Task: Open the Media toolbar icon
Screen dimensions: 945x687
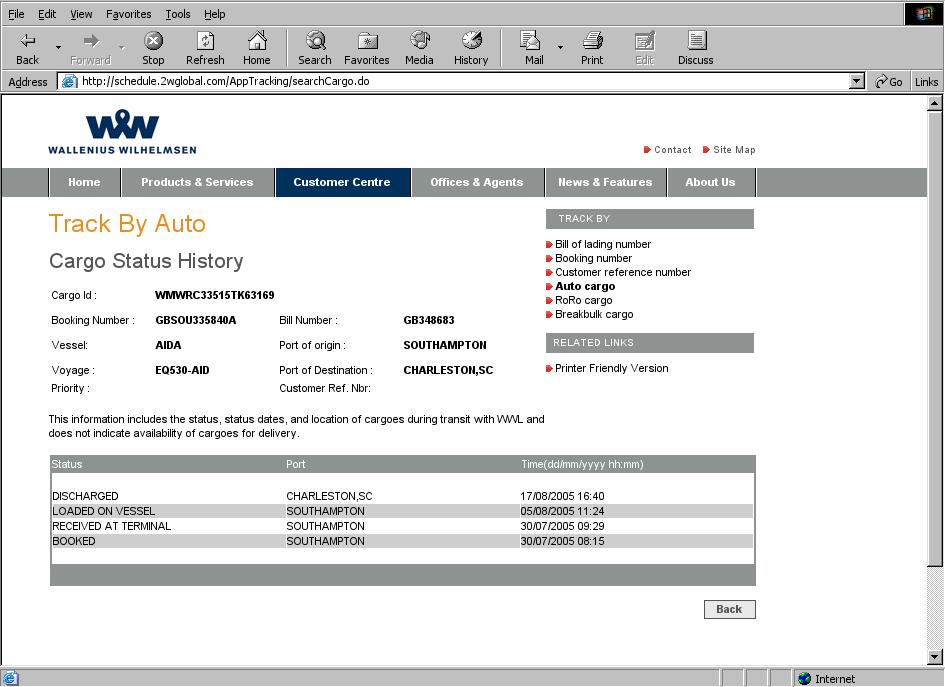Action: (419, 40)
